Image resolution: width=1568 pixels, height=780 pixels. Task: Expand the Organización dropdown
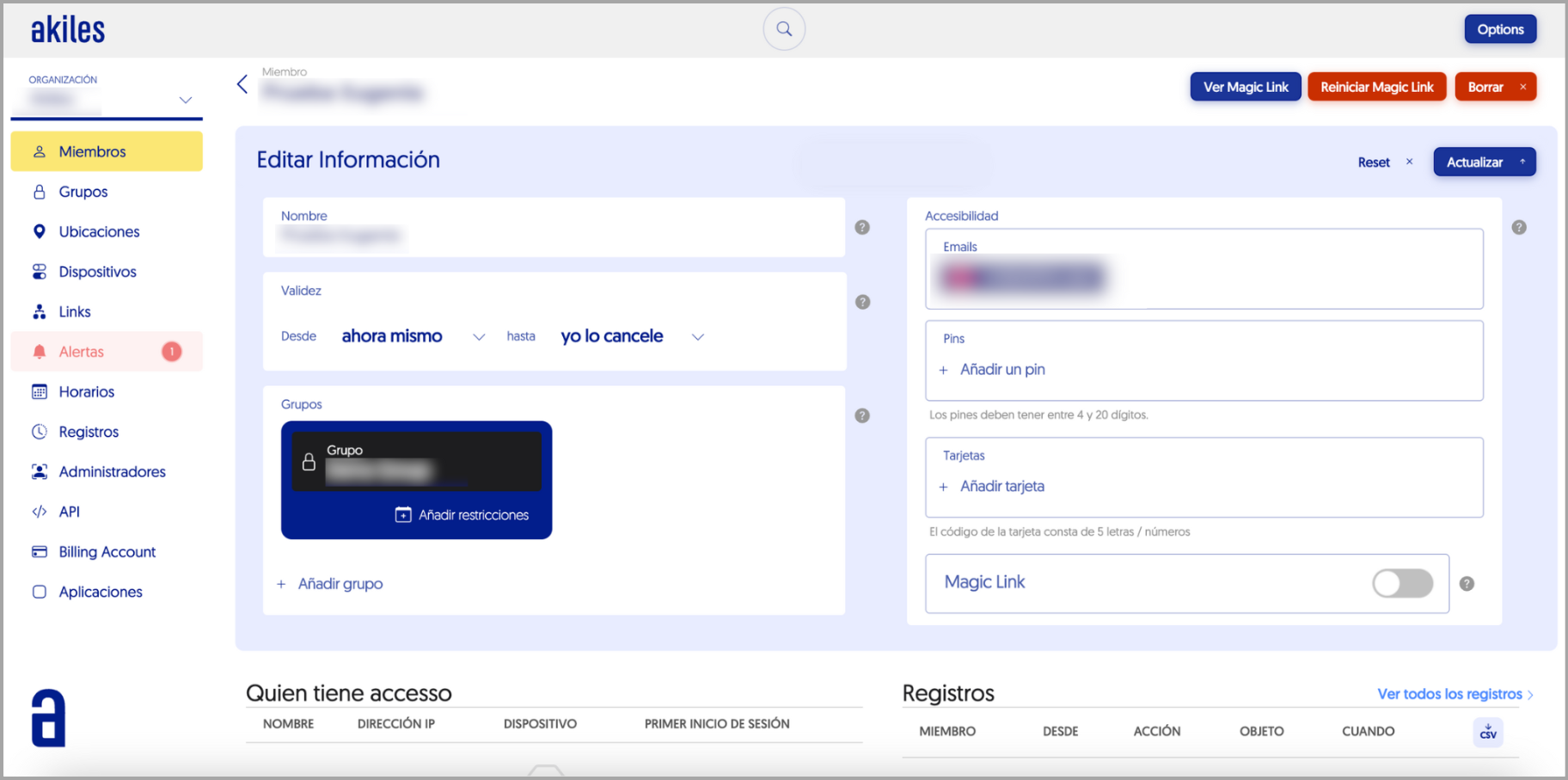pyautogui.click(x=185, y=100)
